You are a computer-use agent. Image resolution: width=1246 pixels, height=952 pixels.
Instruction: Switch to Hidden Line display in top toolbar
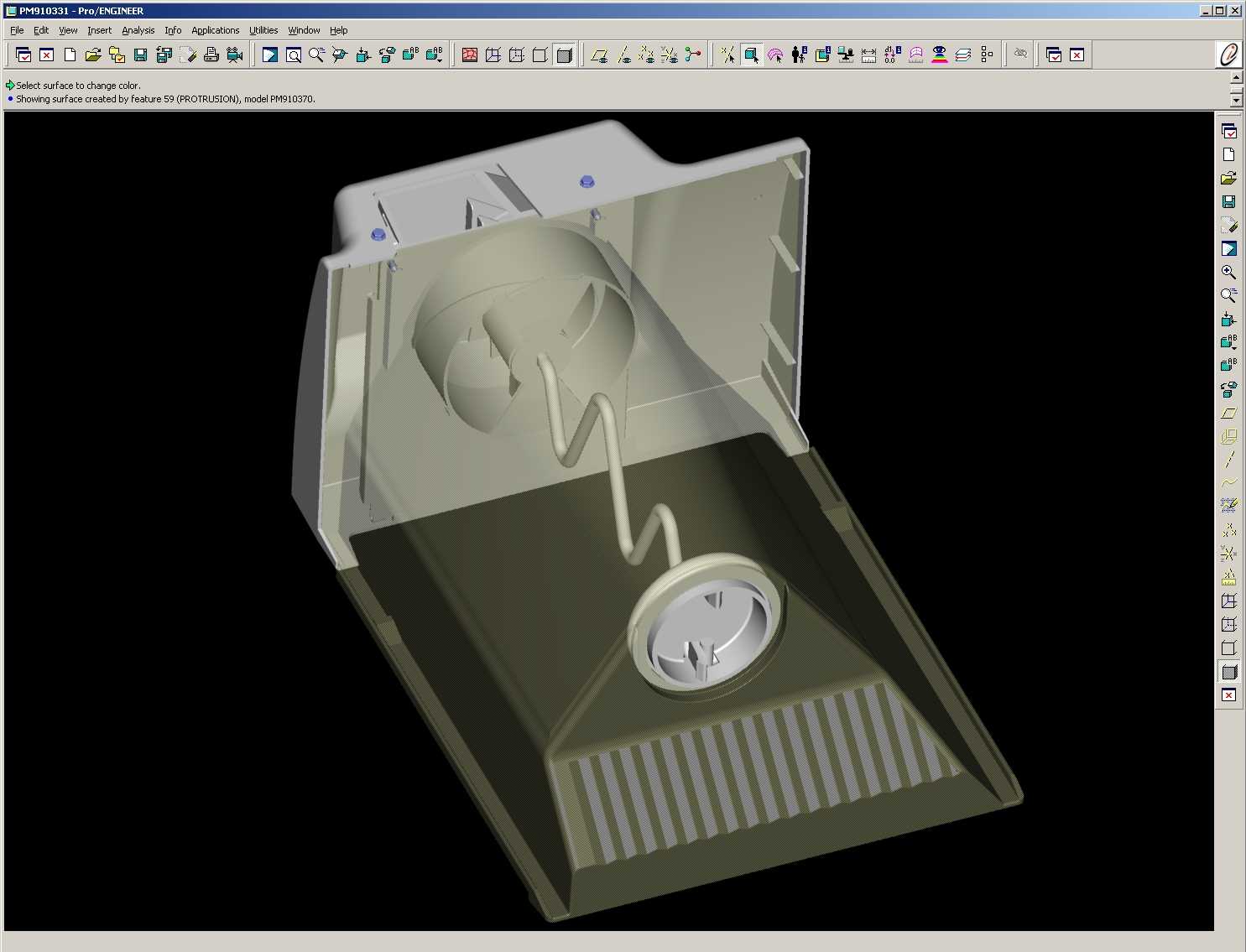pyautogui.click(x=517, y=55)
